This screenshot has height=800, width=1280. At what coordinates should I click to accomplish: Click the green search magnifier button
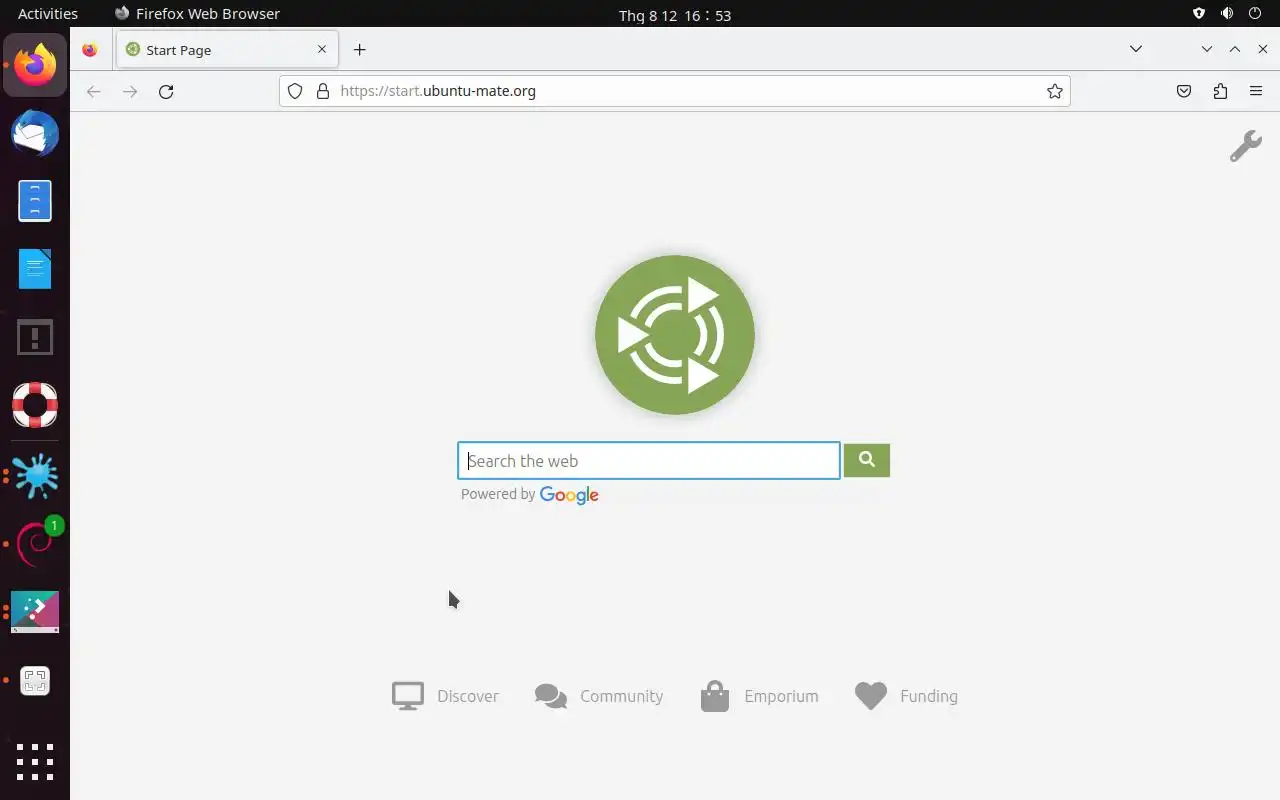866,460
